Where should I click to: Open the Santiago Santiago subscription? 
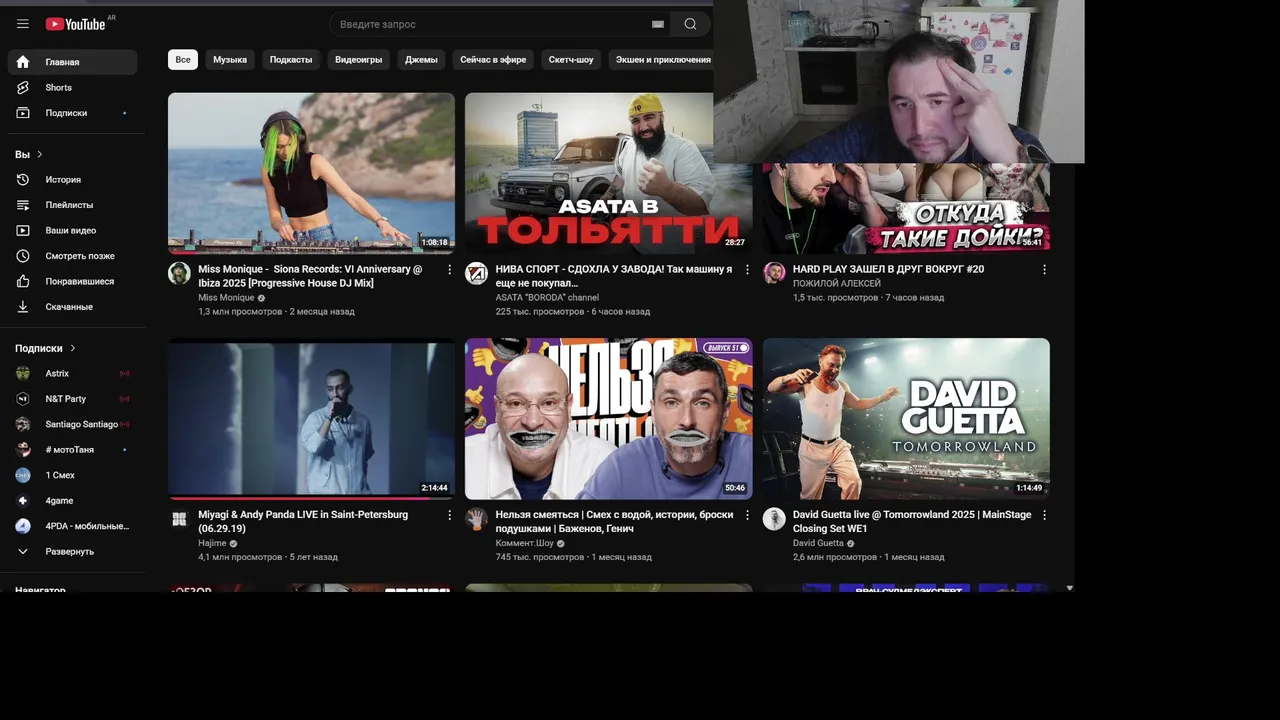[x=72, y=424]
